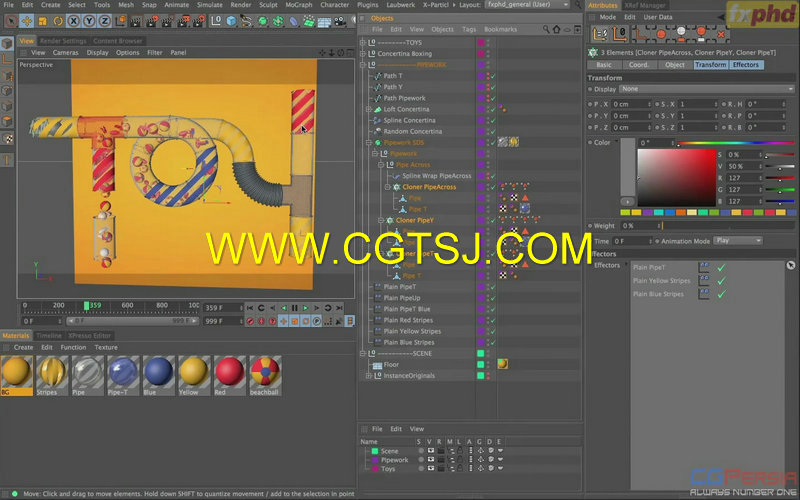Open the Coord. attribute tab
Viewport: 800px width, 500px height.
(x=639, y=65)
